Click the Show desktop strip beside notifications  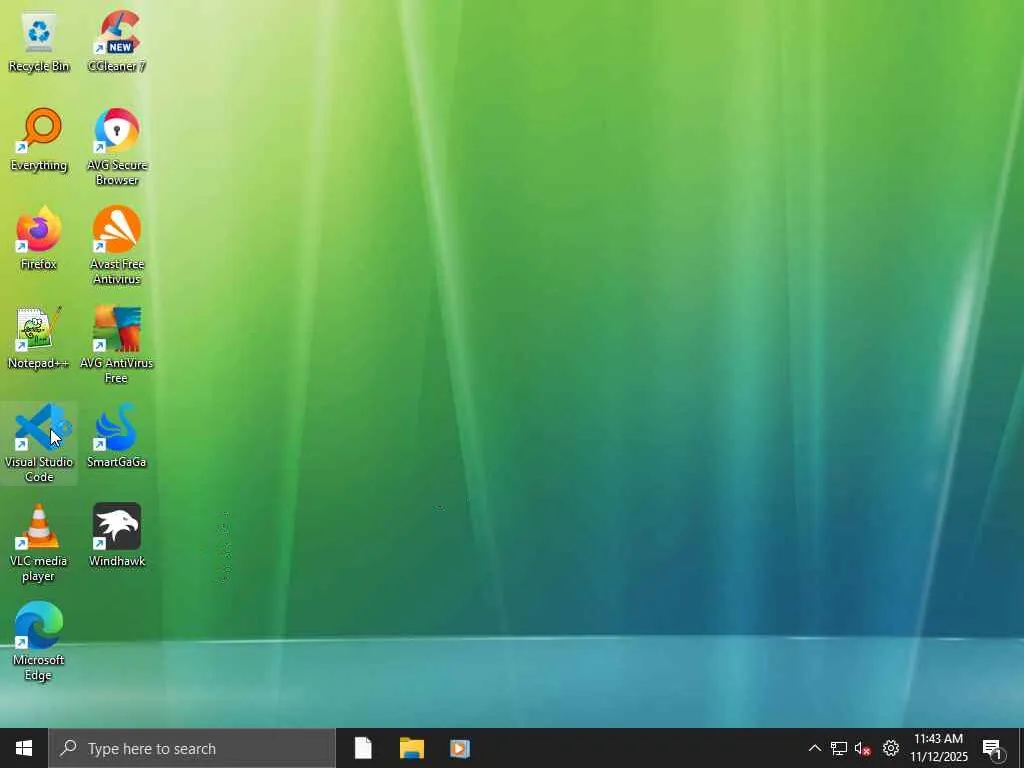tap(1020, 748)
